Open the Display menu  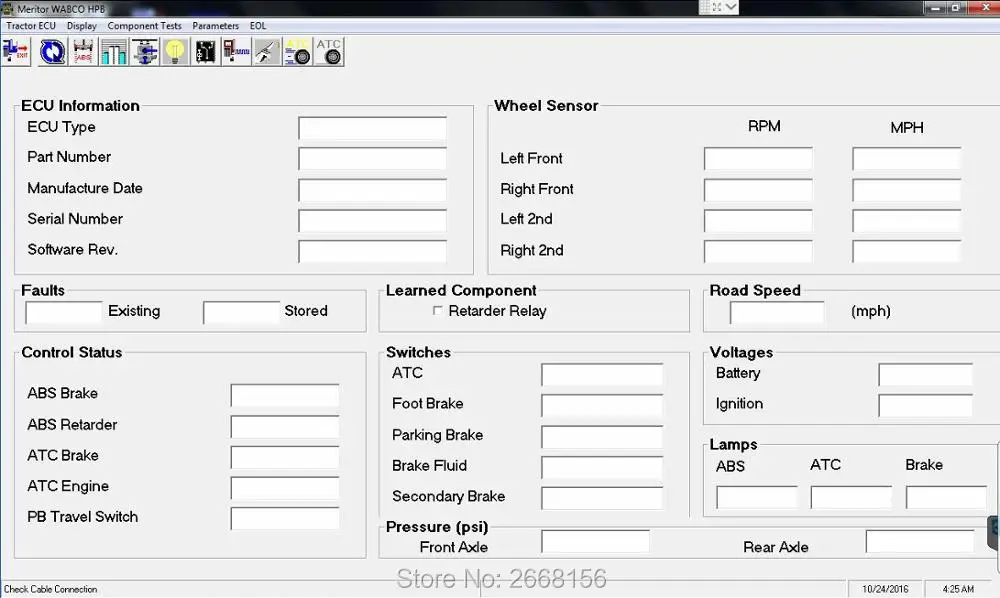pyautogui.click(x=82, y=26)
